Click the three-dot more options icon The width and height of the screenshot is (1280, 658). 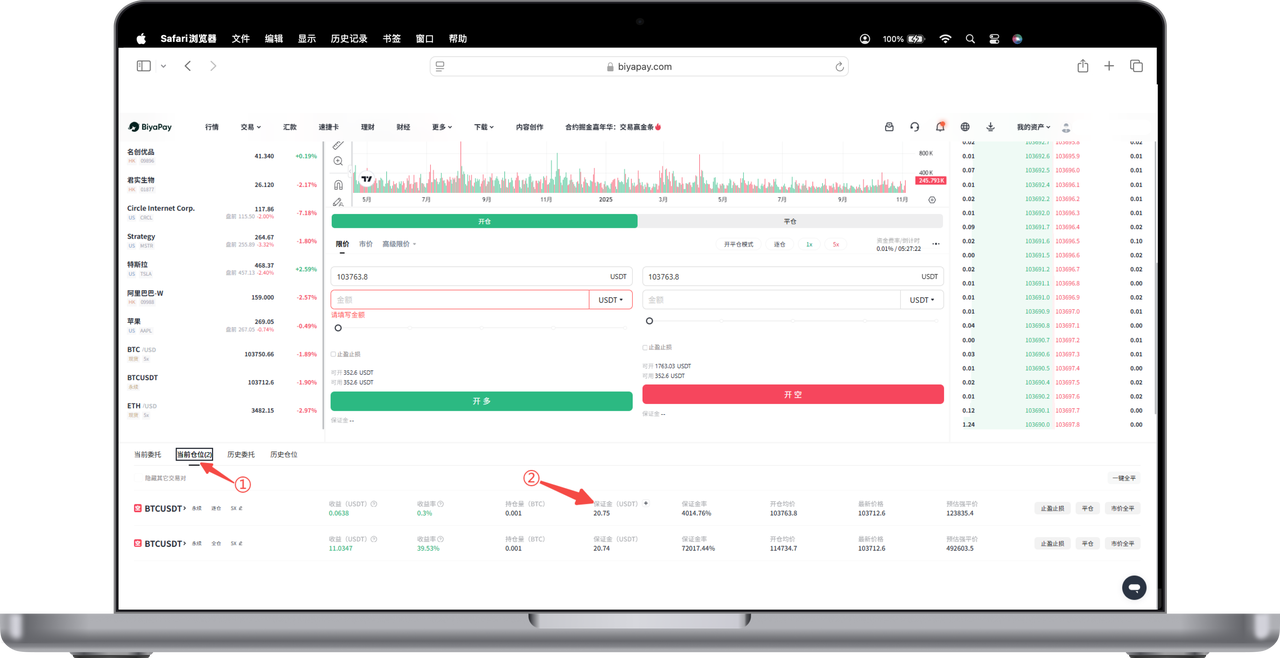tap(936, 244)
